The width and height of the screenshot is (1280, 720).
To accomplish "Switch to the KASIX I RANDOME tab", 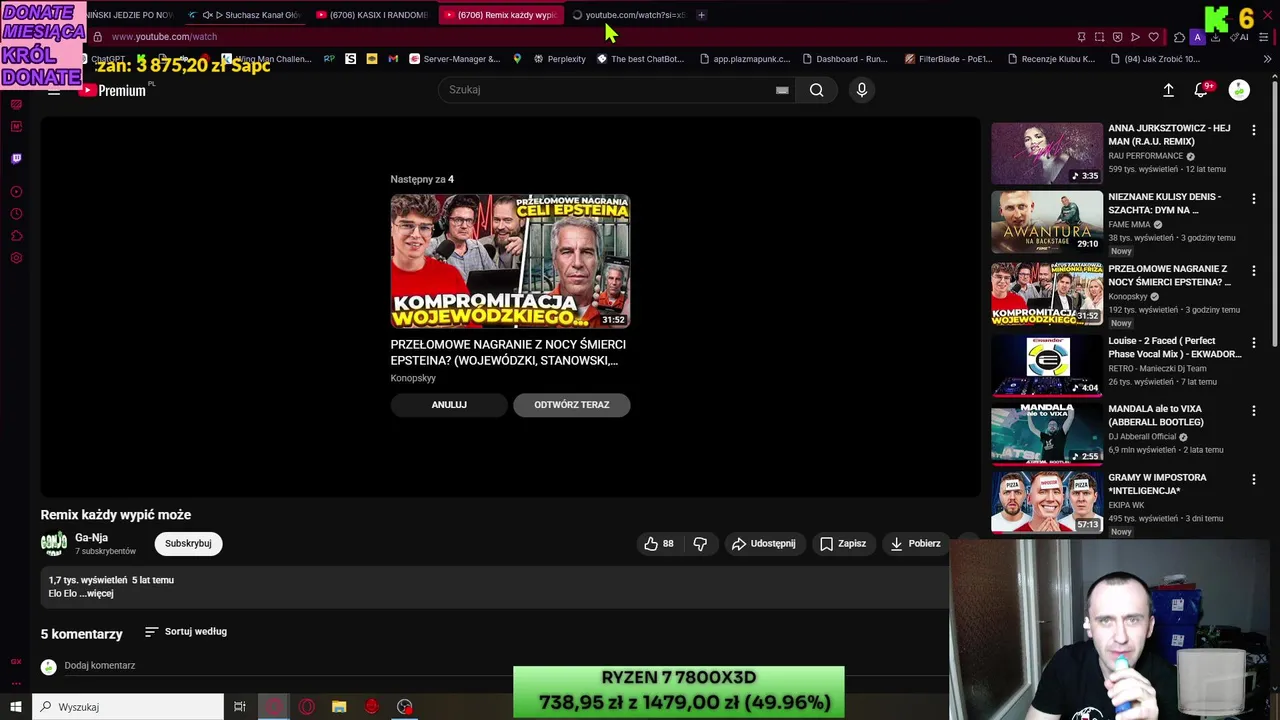I will (x=372, y=15).
